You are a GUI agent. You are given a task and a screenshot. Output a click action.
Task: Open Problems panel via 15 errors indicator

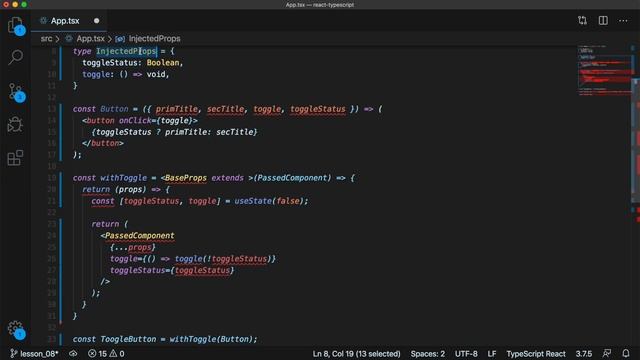coord(106,353)
